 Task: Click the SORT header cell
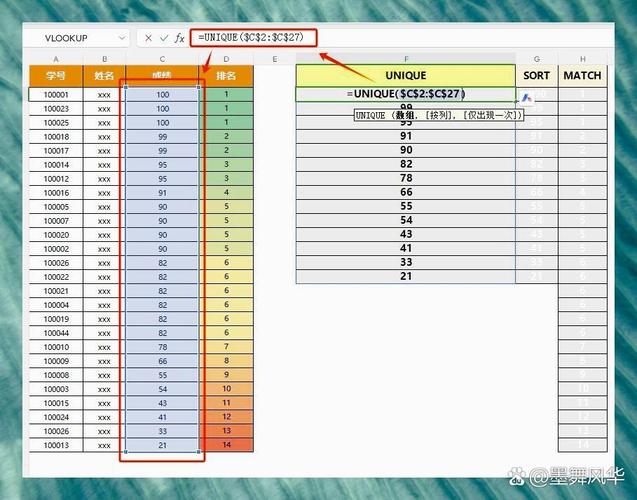click(537, 75)
